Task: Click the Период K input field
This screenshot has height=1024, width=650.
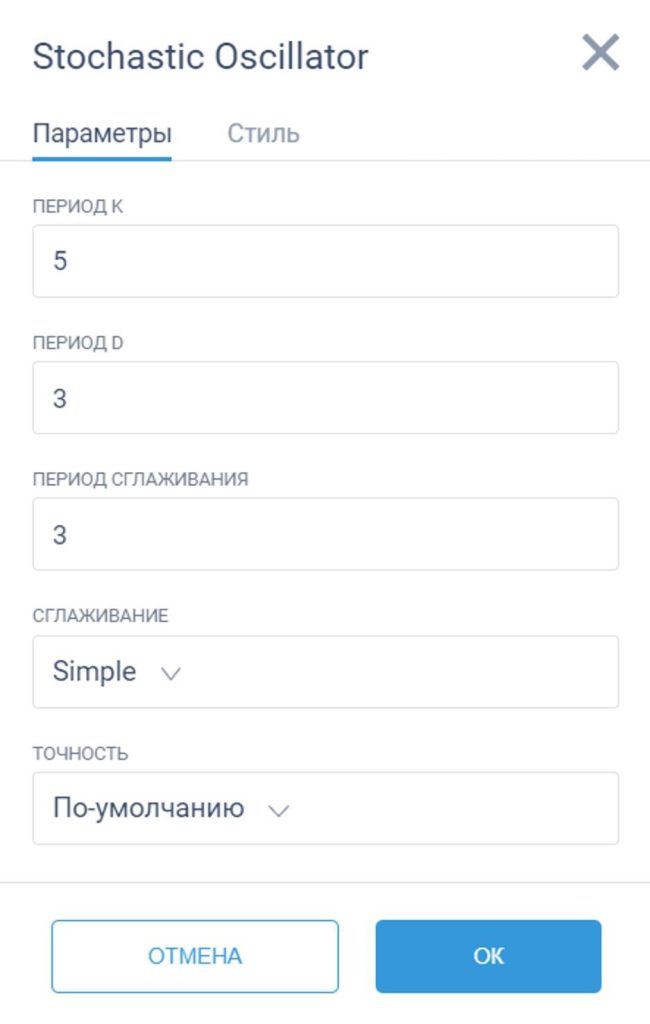Action: 325,262
